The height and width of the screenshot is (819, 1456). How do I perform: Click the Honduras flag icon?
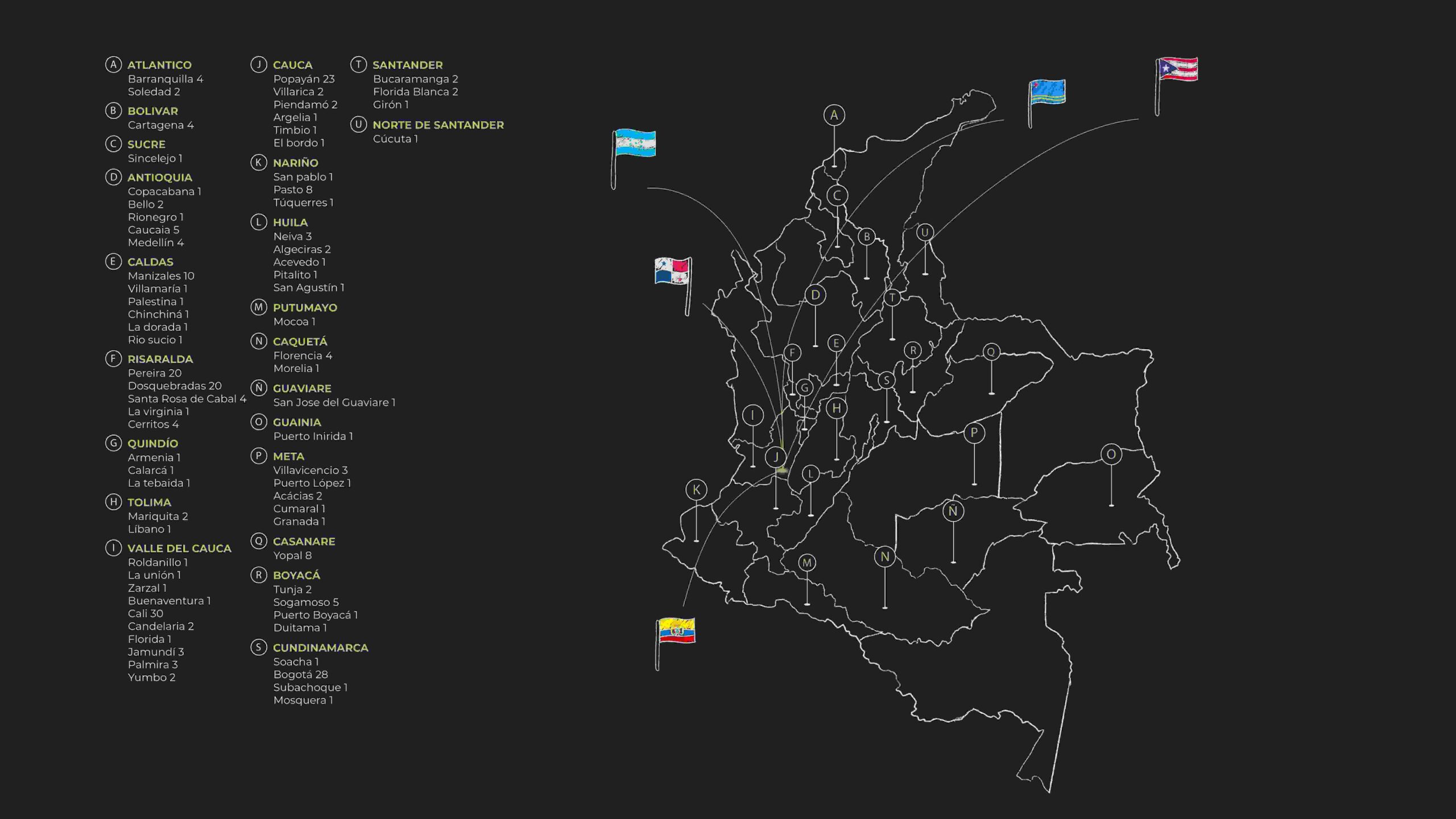point(635,143)
